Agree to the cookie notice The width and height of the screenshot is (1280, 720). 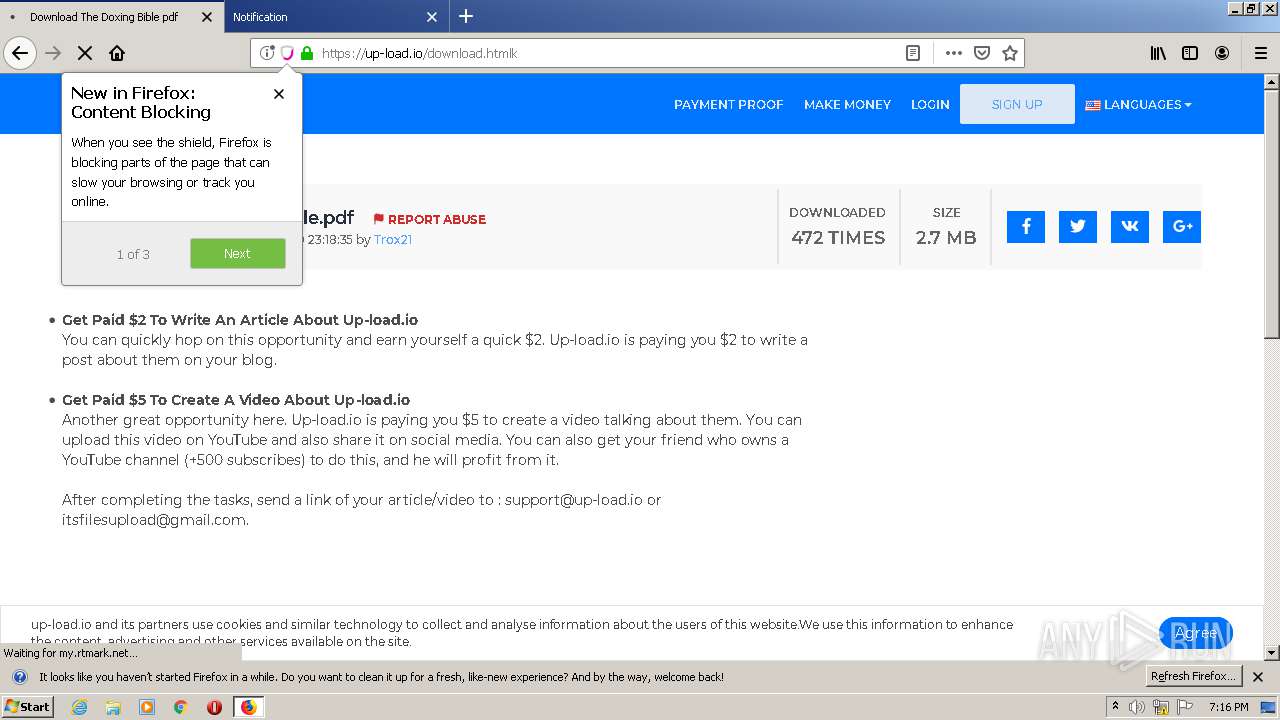1195,633
